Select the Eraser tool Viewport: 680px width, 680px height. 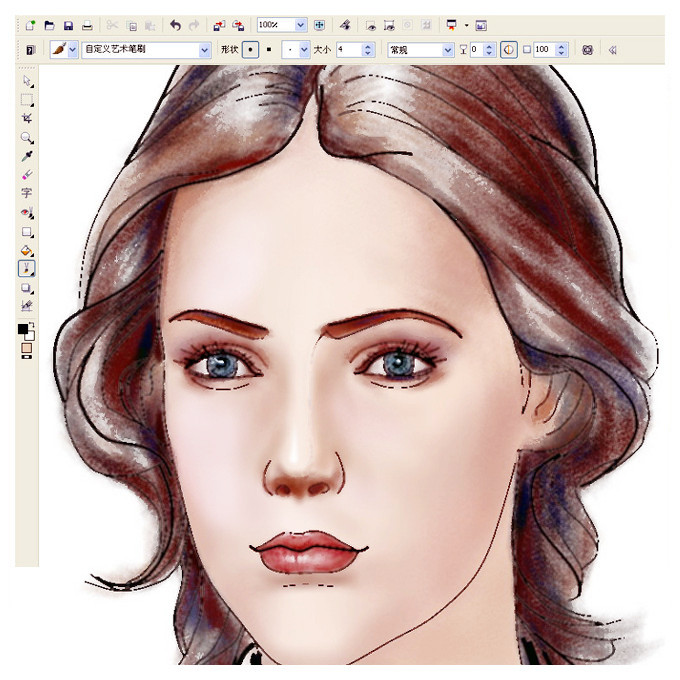tap(27, 175)
